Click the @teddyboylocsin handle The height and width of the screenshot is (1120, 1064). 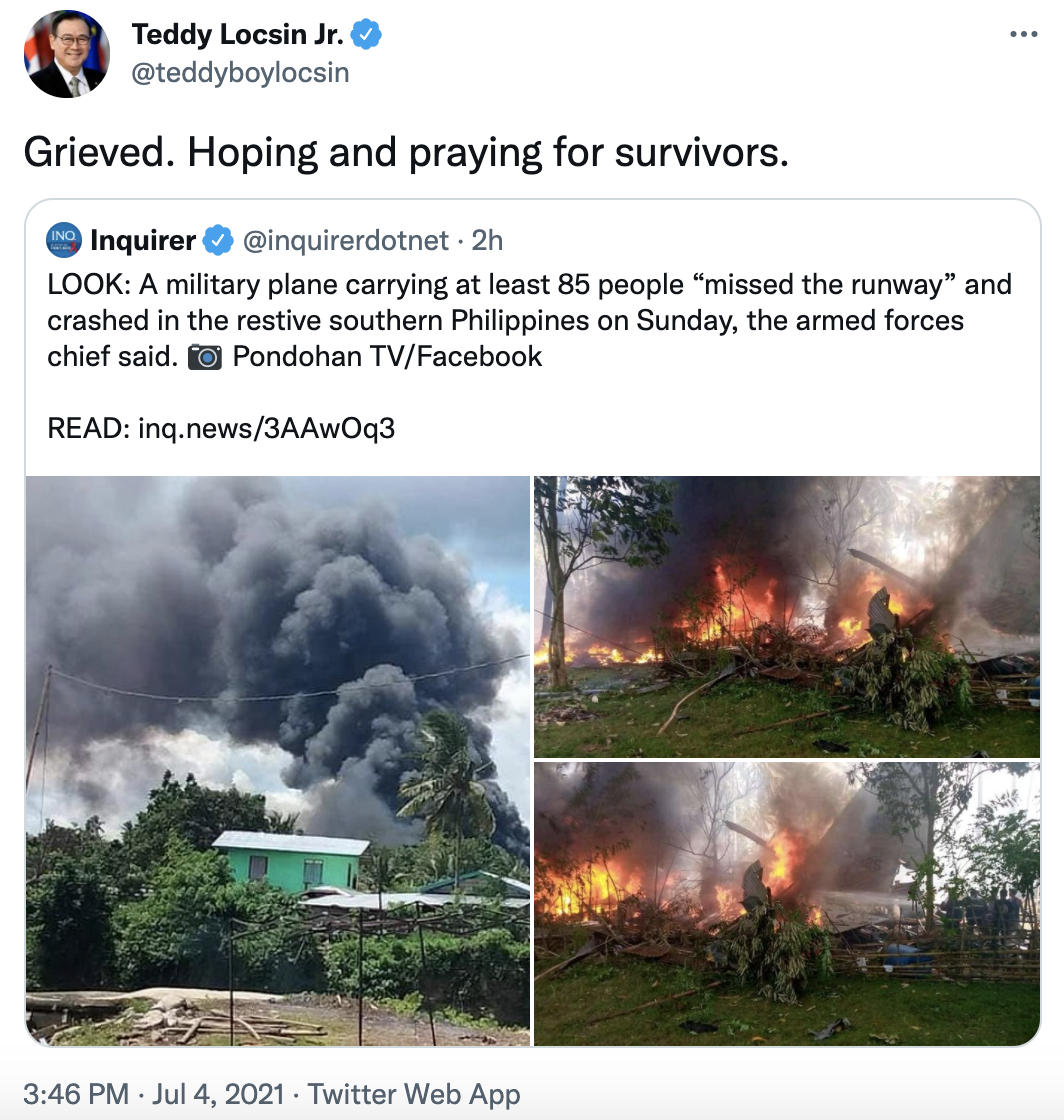[x=240, y=73]
